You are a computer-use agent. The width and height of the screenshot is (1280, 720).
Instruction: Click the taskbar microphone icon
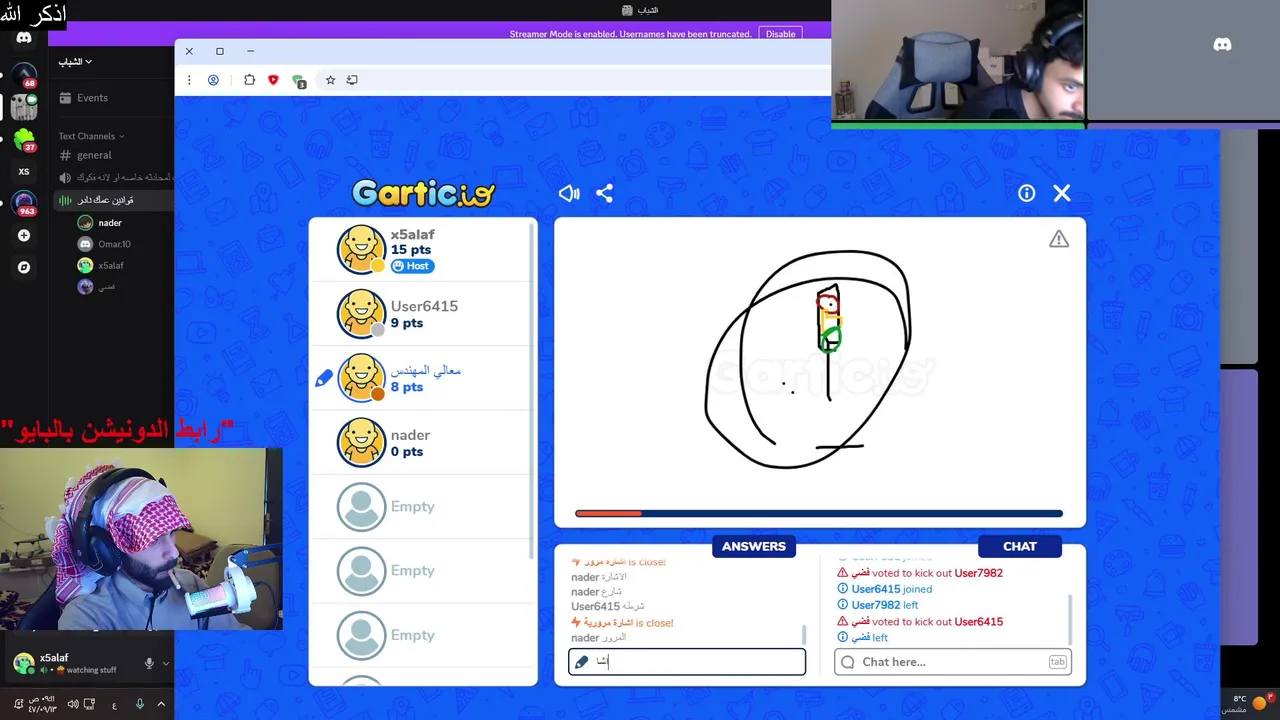(x=140, y=704)
